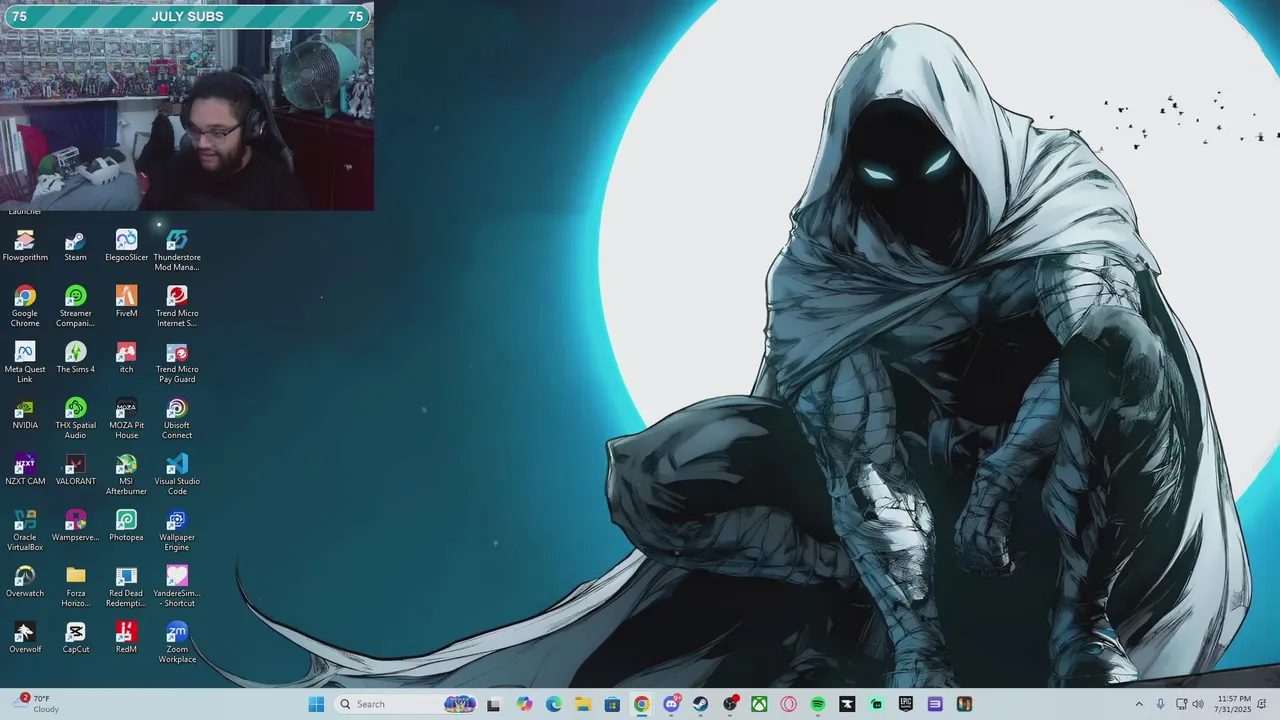
Task: Select the Meta Quest Link shortcut
Action: [x=25, y=362]
